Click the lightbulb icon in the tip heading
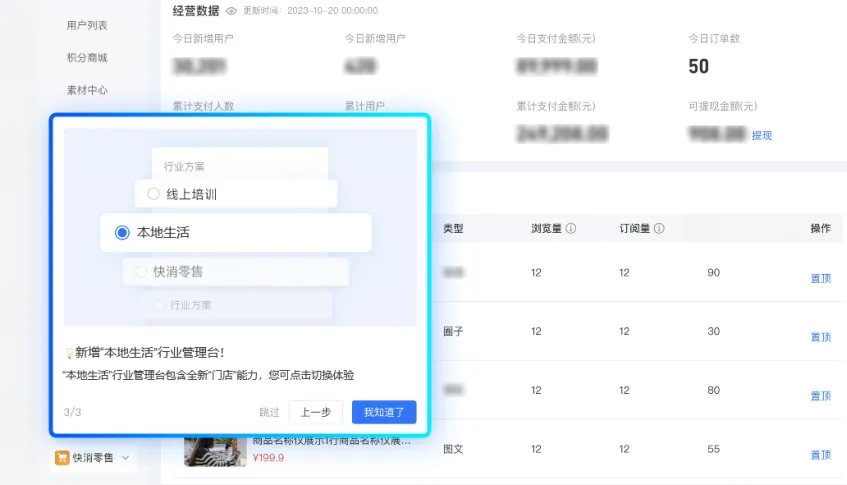Image resolution: width=847 pixels, height=485 pixels. (x=69, y=353)
